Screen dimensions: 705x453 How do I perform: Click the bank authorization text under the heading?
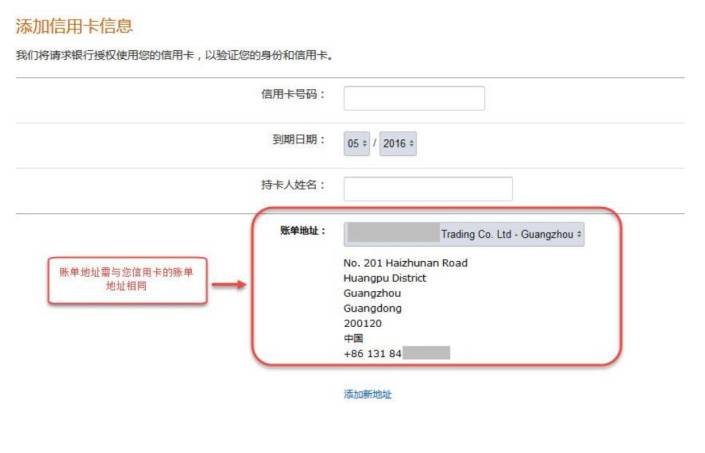(174, 55)
